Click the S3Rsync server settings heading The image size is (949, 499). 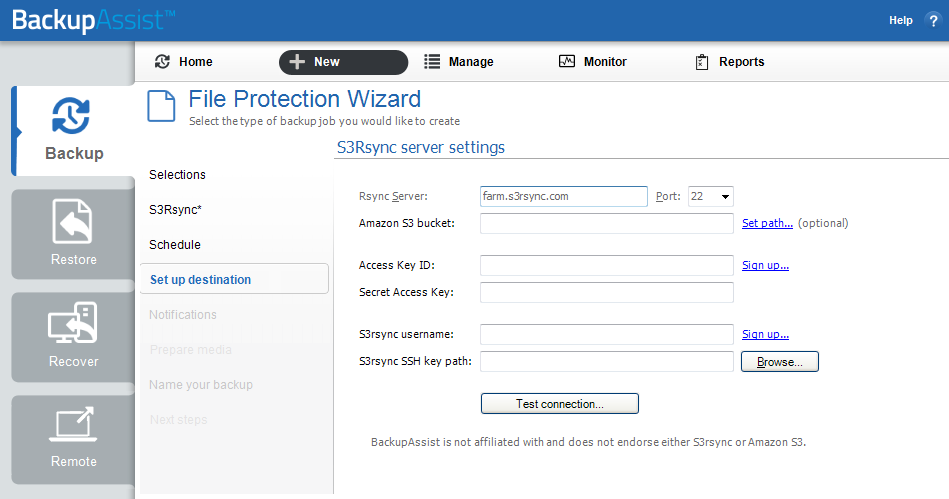[421, 147]
